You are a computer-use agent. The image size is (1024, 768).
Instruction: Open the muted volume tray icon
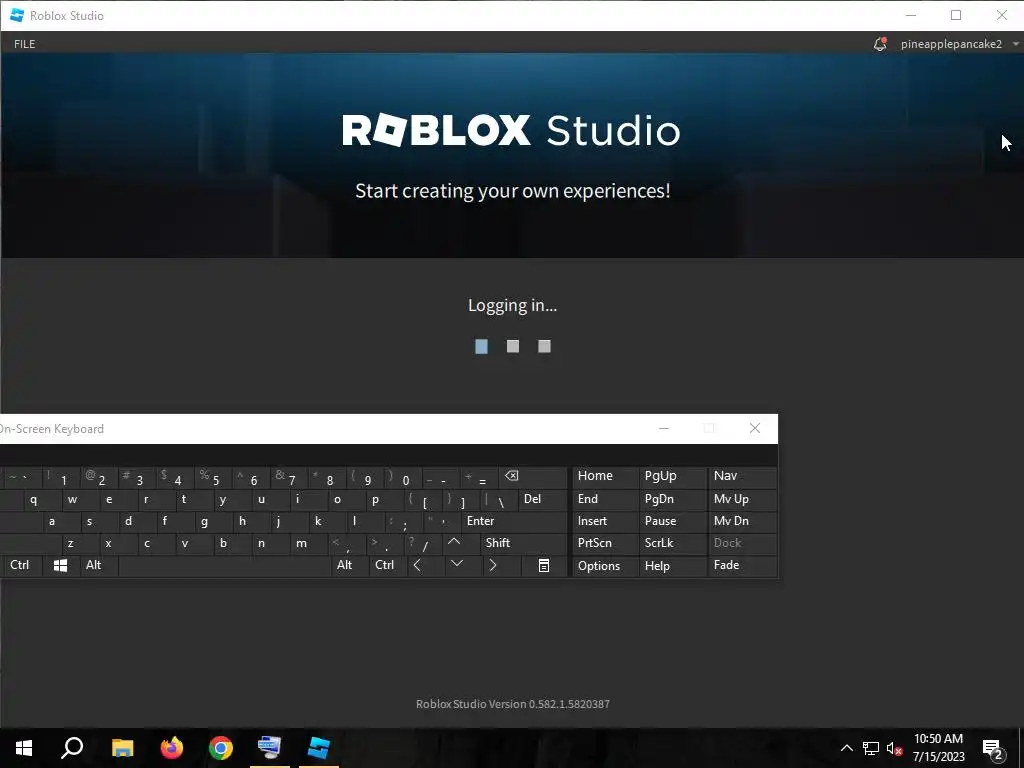(894, 748)
